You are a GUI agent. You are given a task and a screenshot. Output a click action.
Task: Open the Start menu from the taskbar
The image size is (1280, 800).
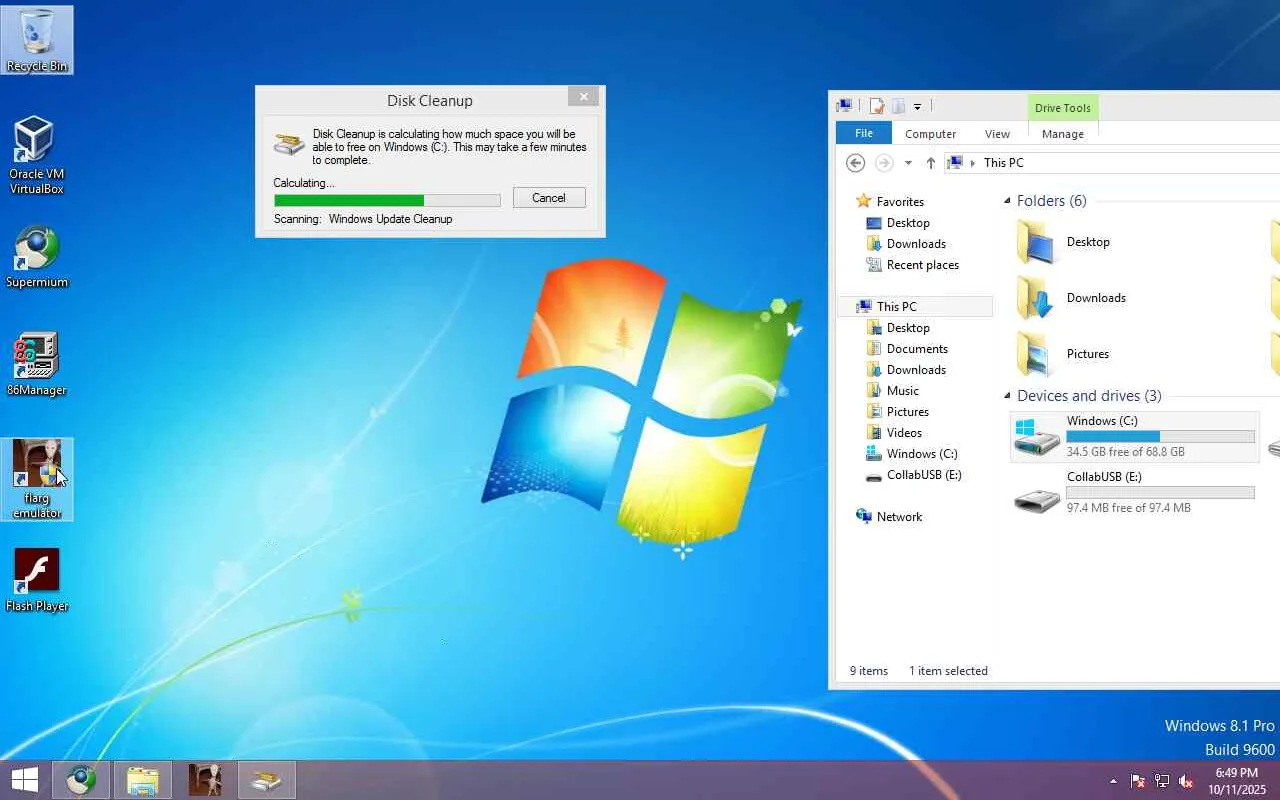coord(24,779)
